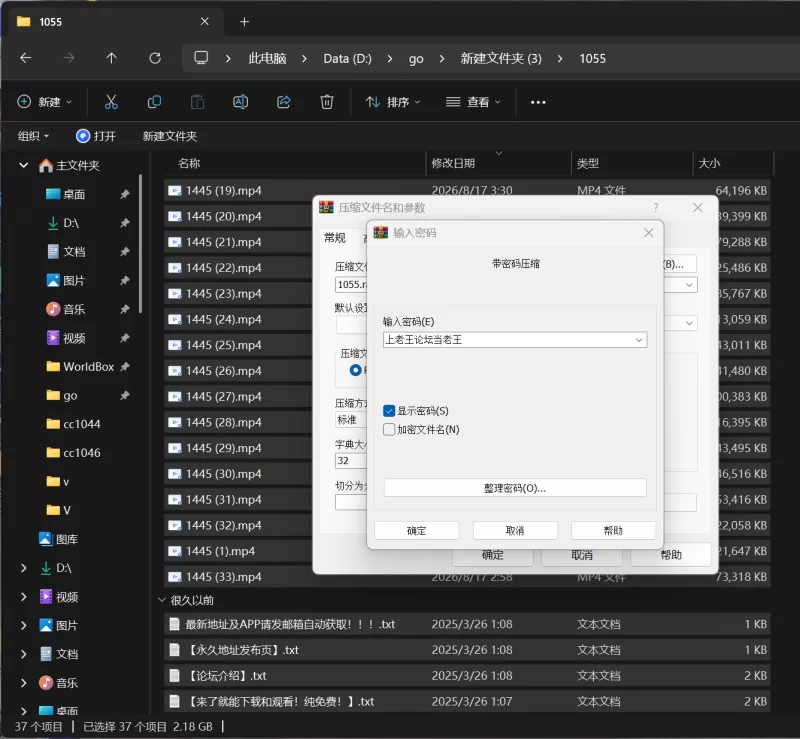Viewport: 800px width, 739px height.
Task: Open WorldBox folder in sidebar
Action: point(88,366)
